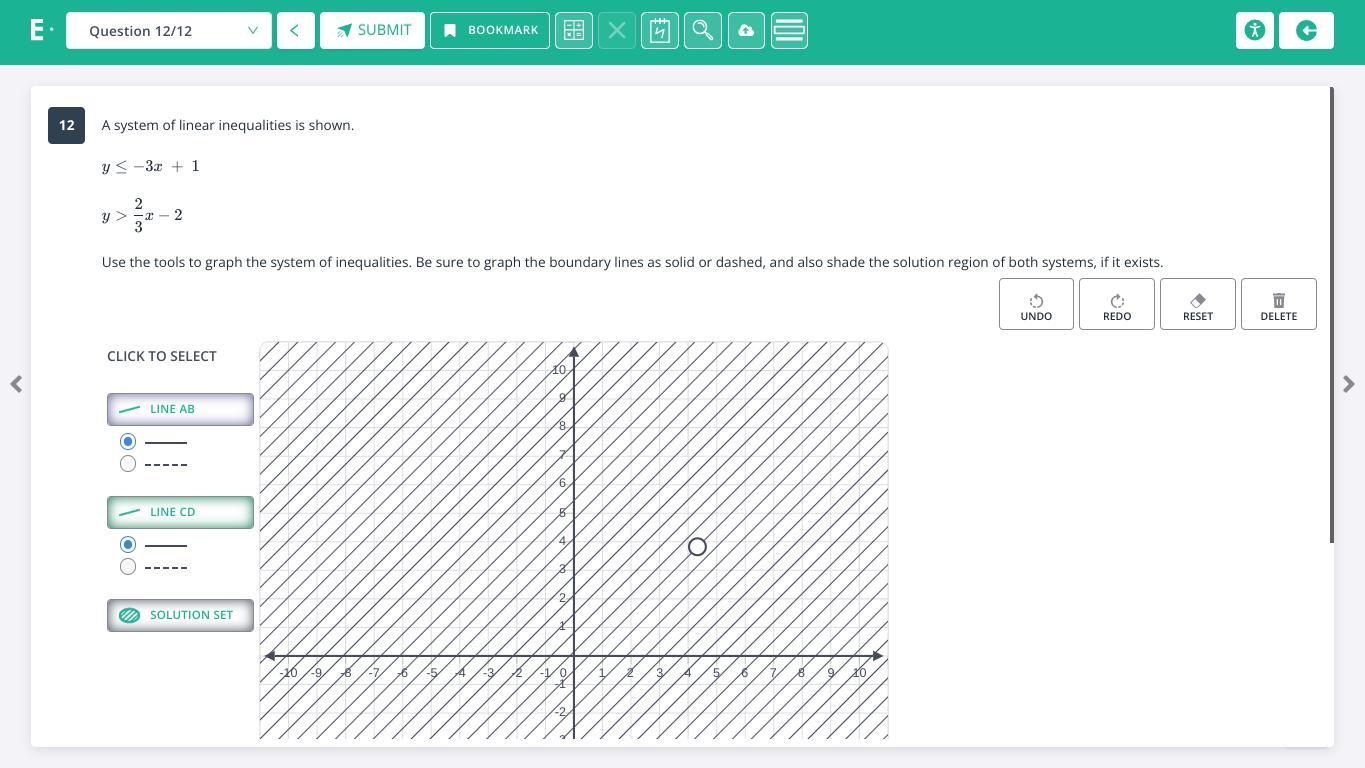
Task: Click the cloud upload save icon
Action: (746, 31)
